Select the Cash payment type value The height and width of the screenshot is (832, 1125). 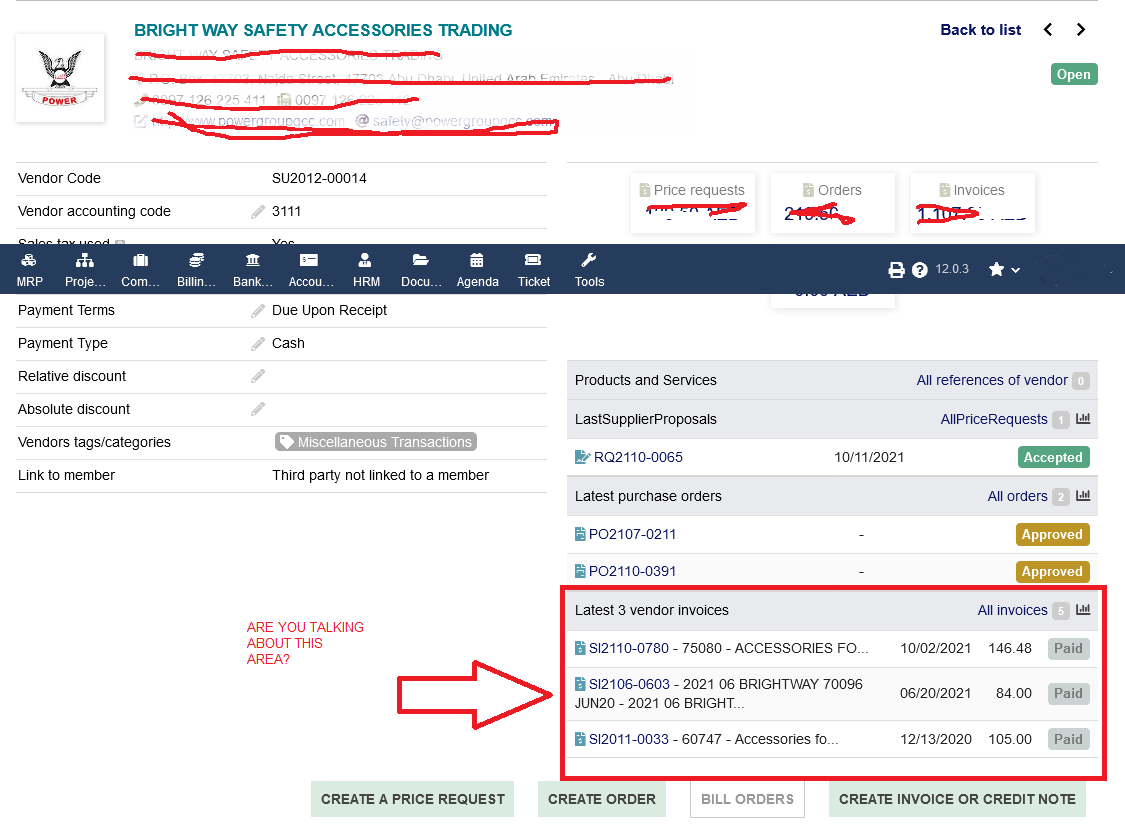(x=288, y=343)
